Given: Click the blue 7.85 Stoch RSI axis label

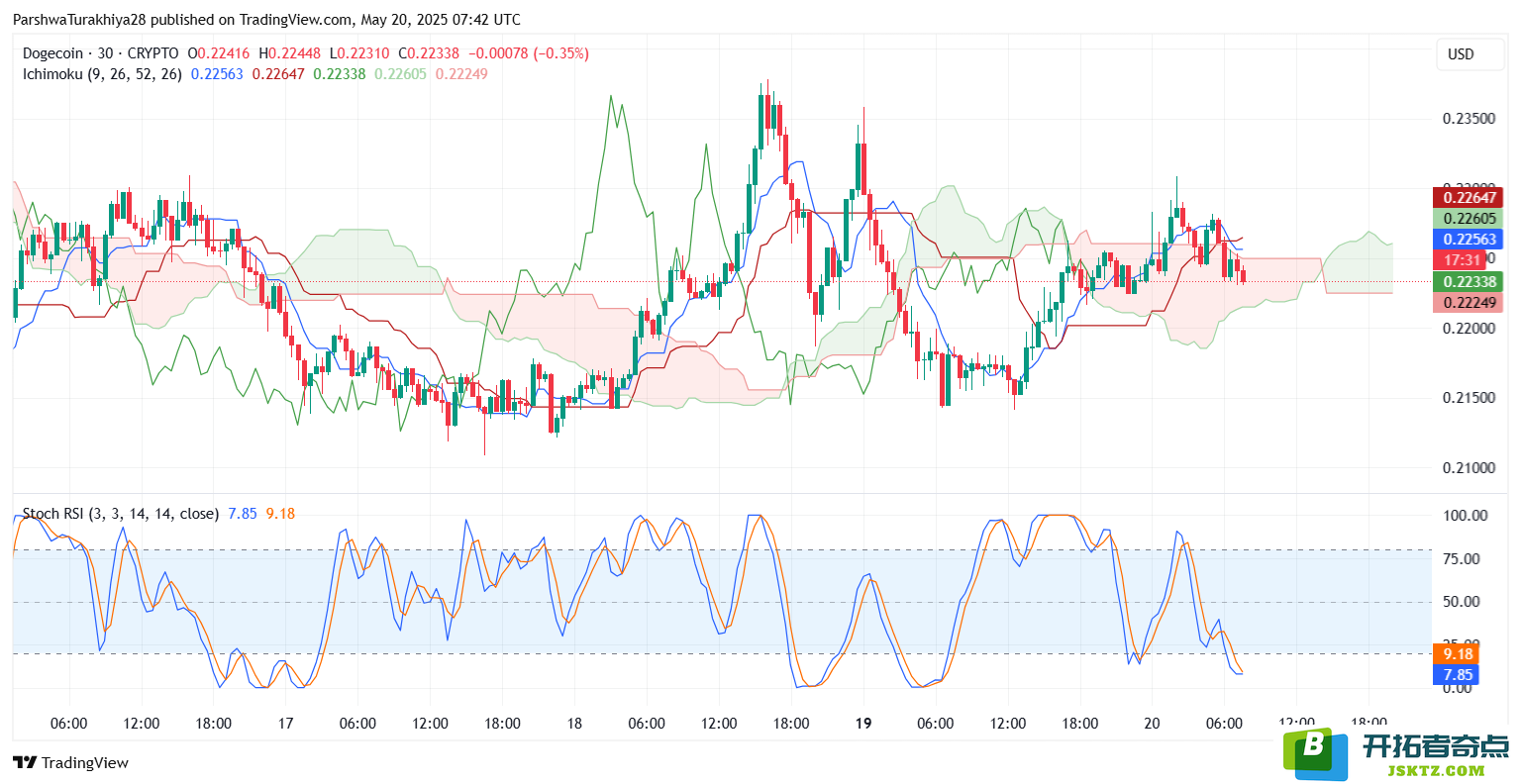Looking at the screenshot, I should click(x=1458, y=675).
